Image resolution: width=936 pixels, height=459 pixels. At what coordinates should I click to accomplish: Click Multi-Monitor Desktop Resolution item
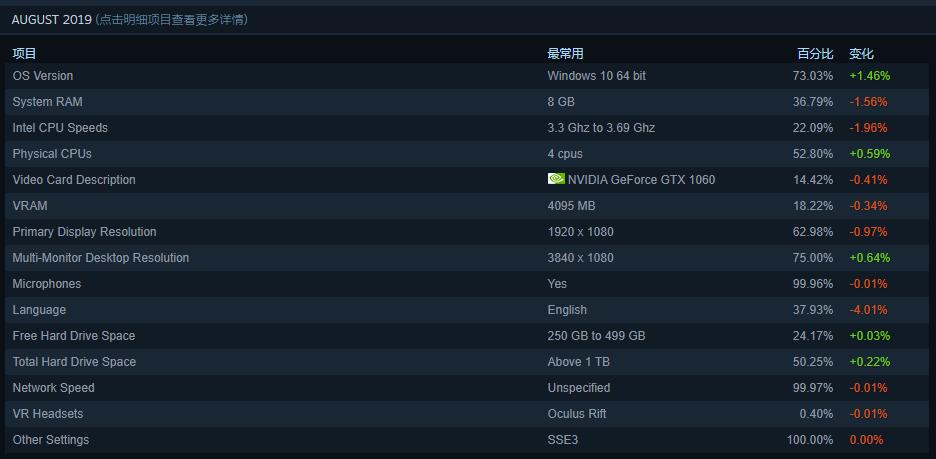pos(468,258)
